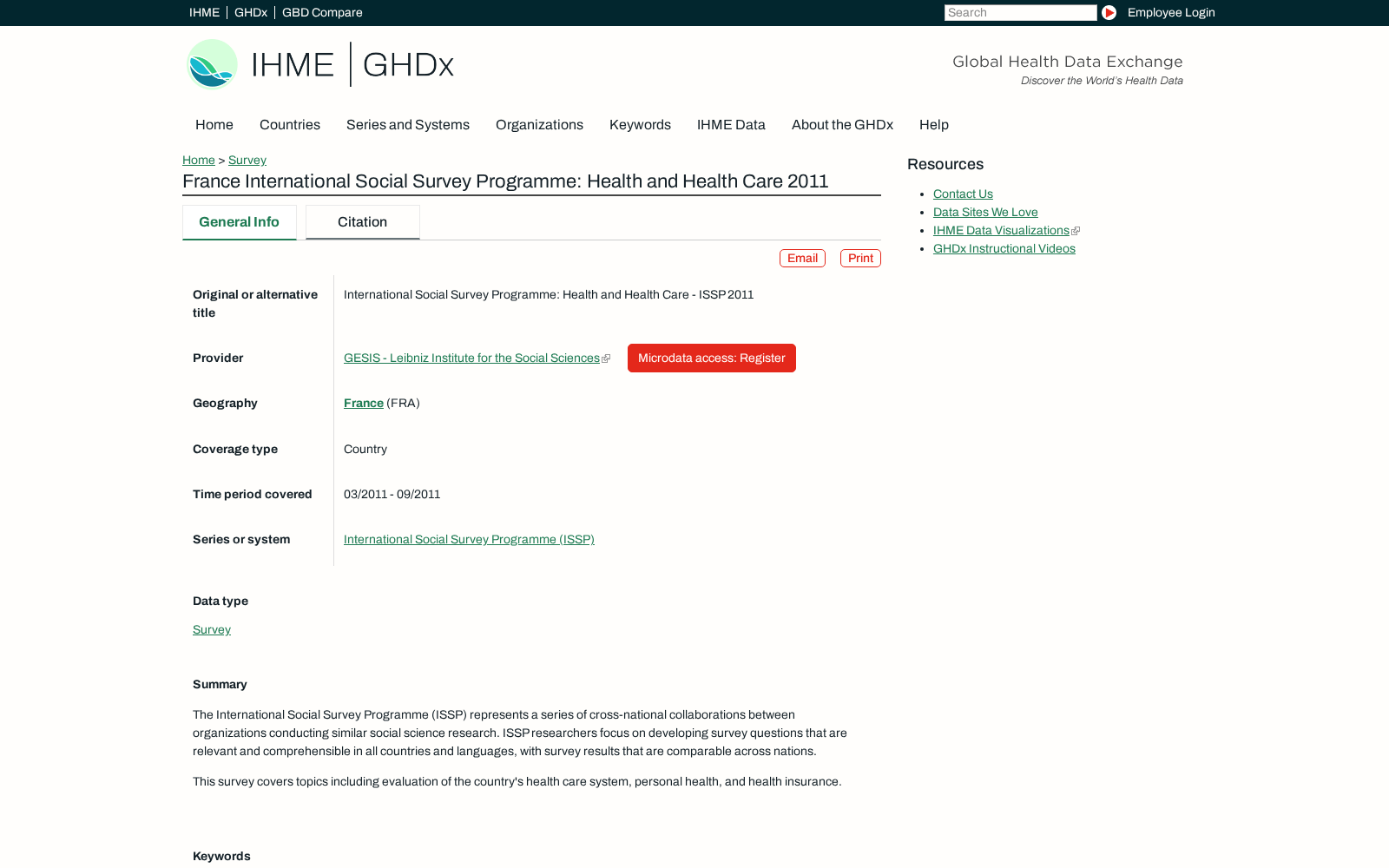
Task: Open Data Sites We Love link
Action: click(x=985, y=212)
